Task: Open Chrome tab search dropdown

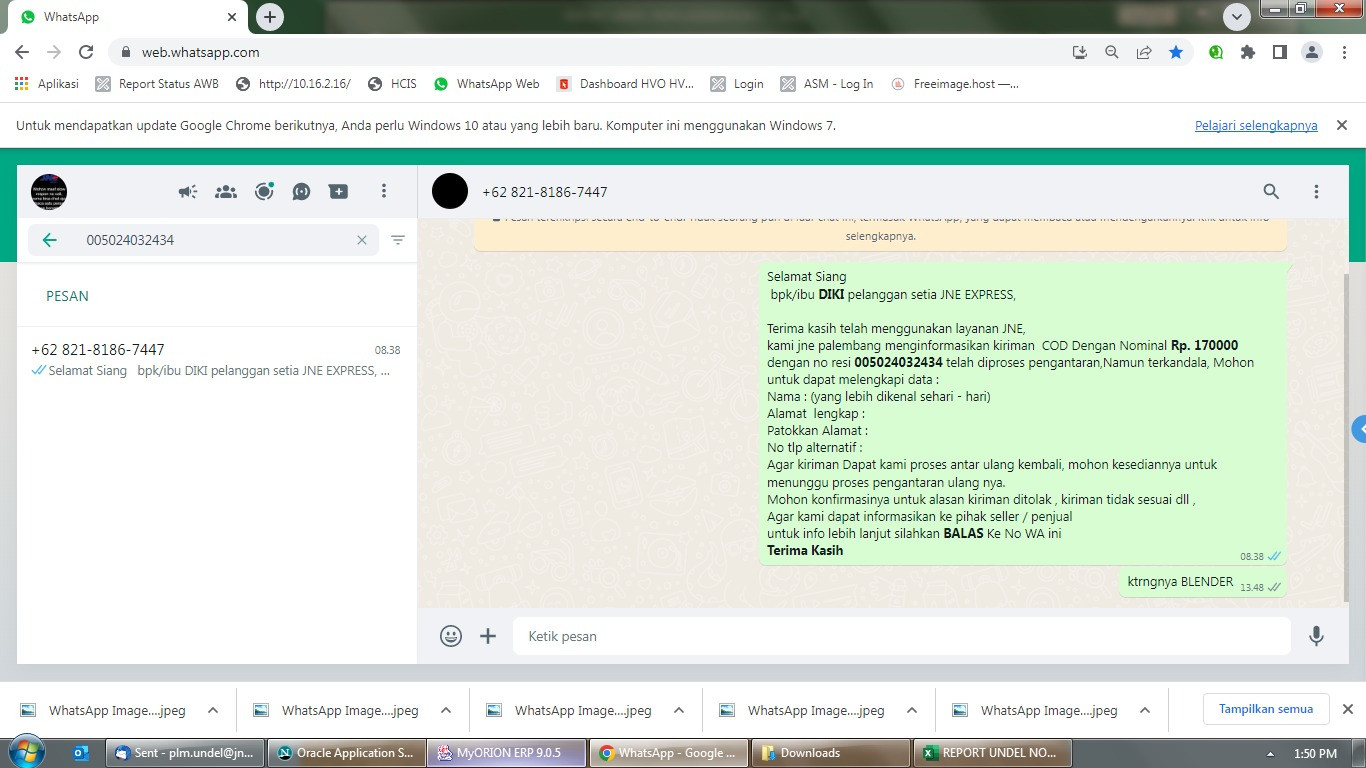Action: coord(1237,16)
